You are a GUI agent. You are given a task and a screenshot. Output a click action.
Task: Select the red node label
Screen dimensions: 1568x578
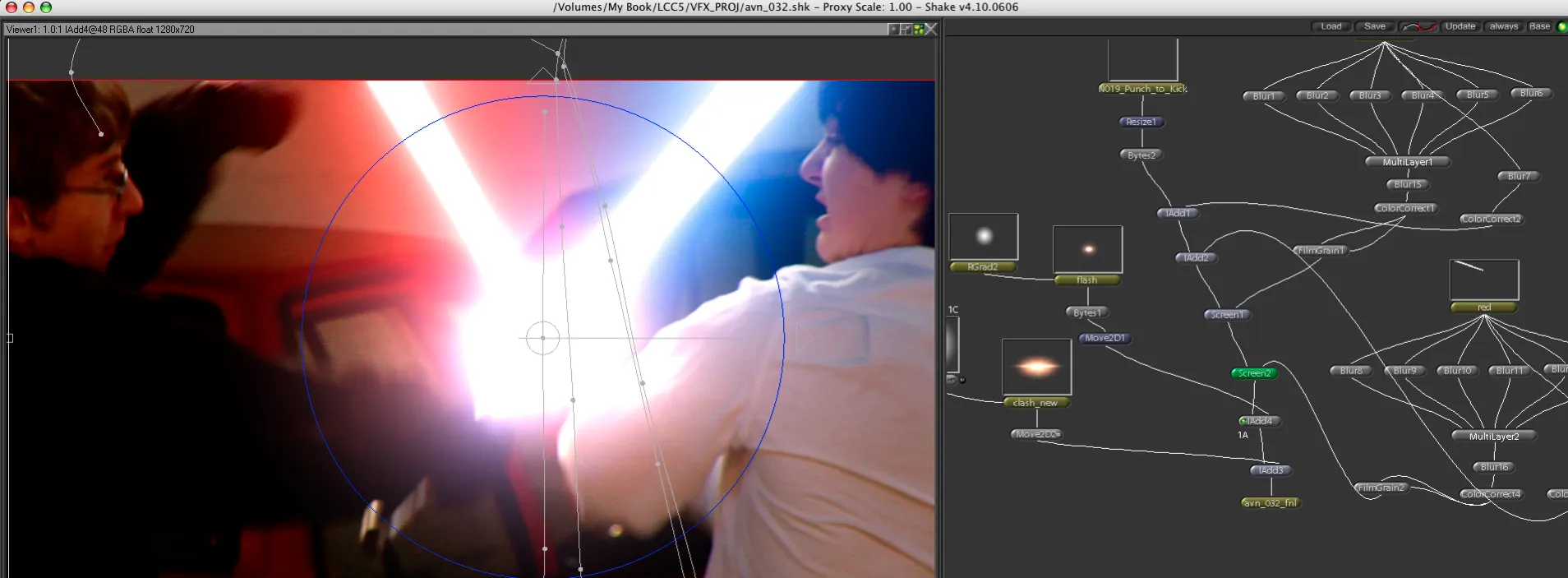point(1484,307)
